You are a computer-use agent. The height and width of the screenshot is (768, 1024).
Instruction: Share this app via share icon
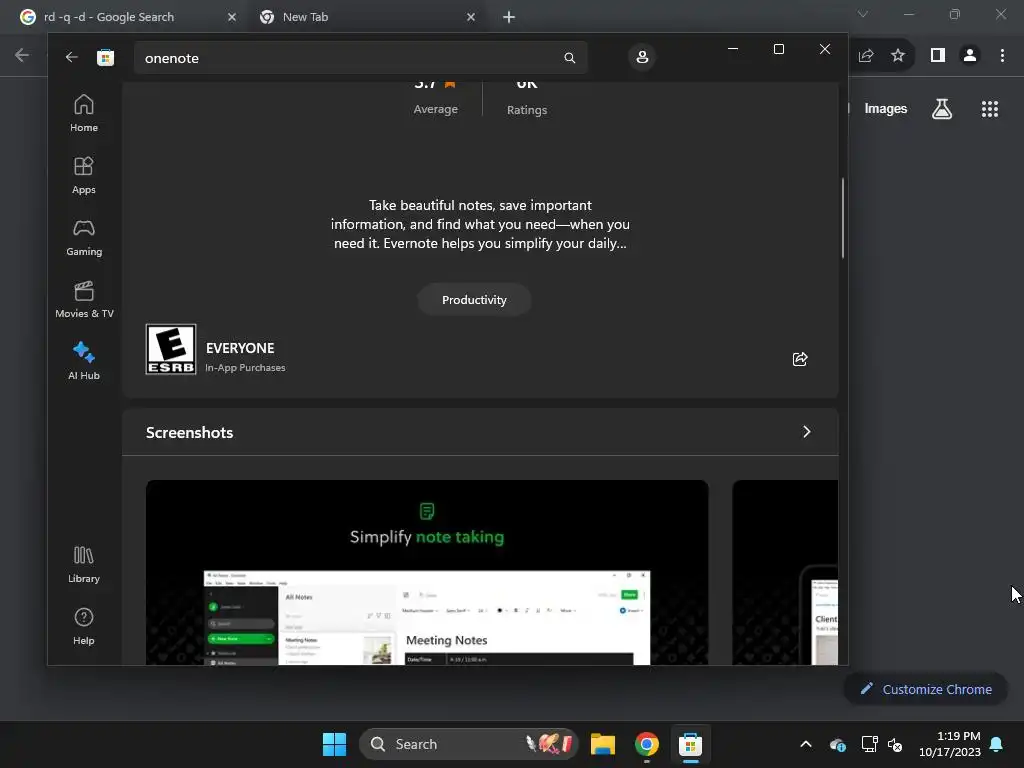pos(800,359)
